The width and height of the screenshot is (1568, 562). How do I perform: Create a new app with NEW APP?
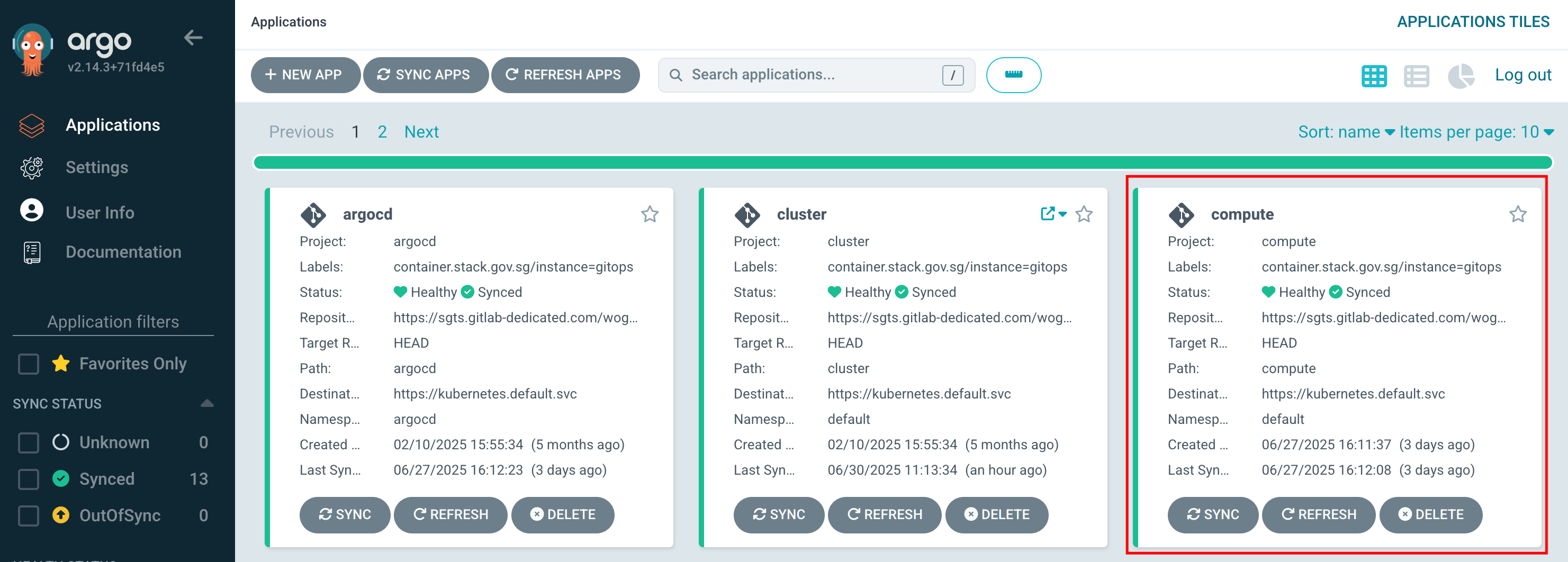tap(305, 75)
